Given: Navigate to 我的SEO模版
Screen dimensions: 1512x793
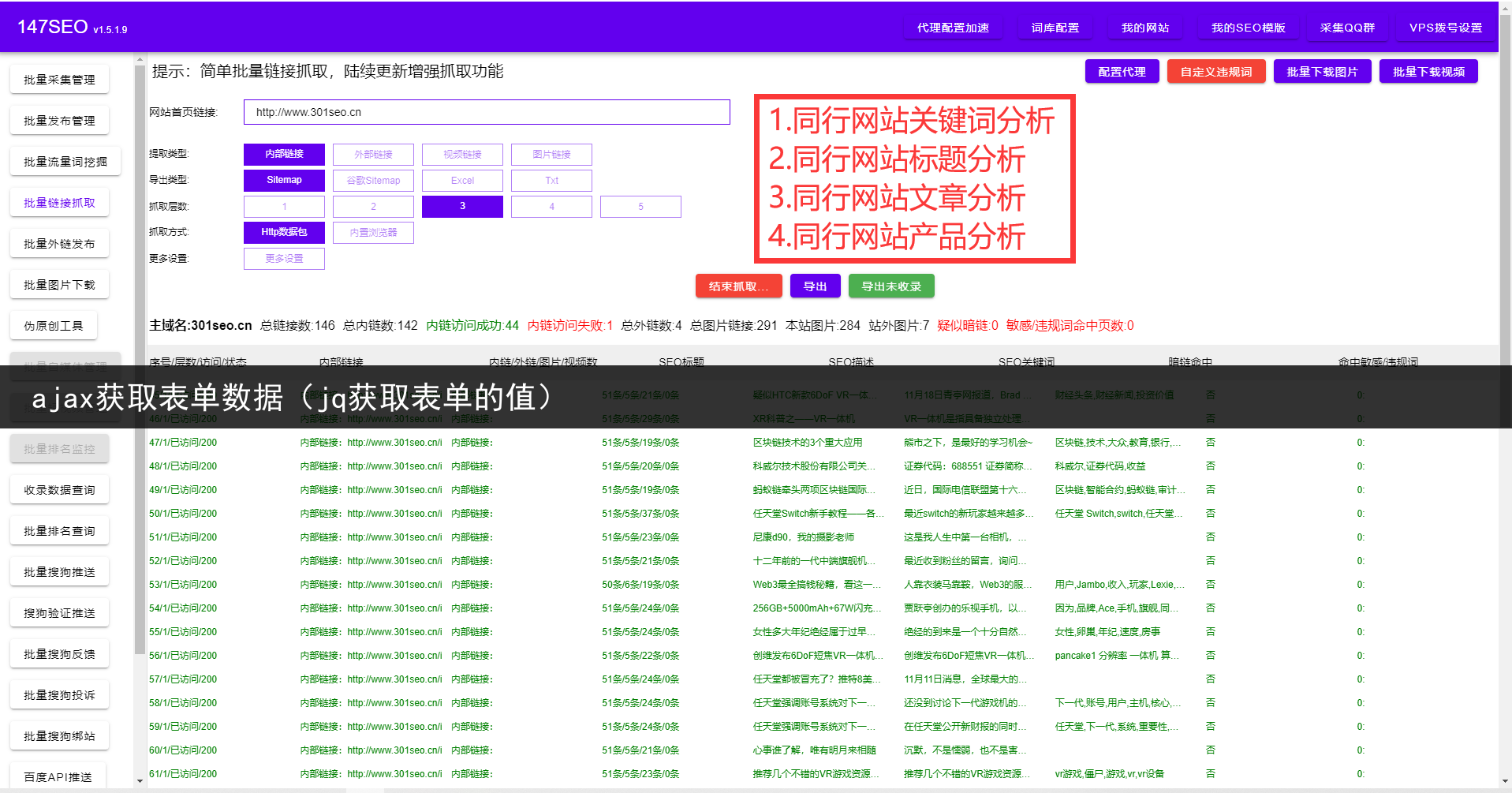Looking at the screenshot, I should pos(1248,26).
